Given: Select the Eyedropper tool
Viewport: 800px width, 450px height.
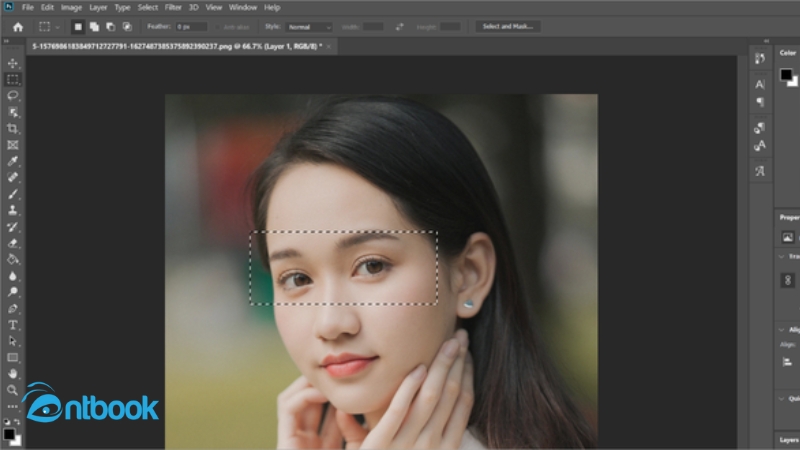Looking at the screenshot, I should click(x=13, y=161).
